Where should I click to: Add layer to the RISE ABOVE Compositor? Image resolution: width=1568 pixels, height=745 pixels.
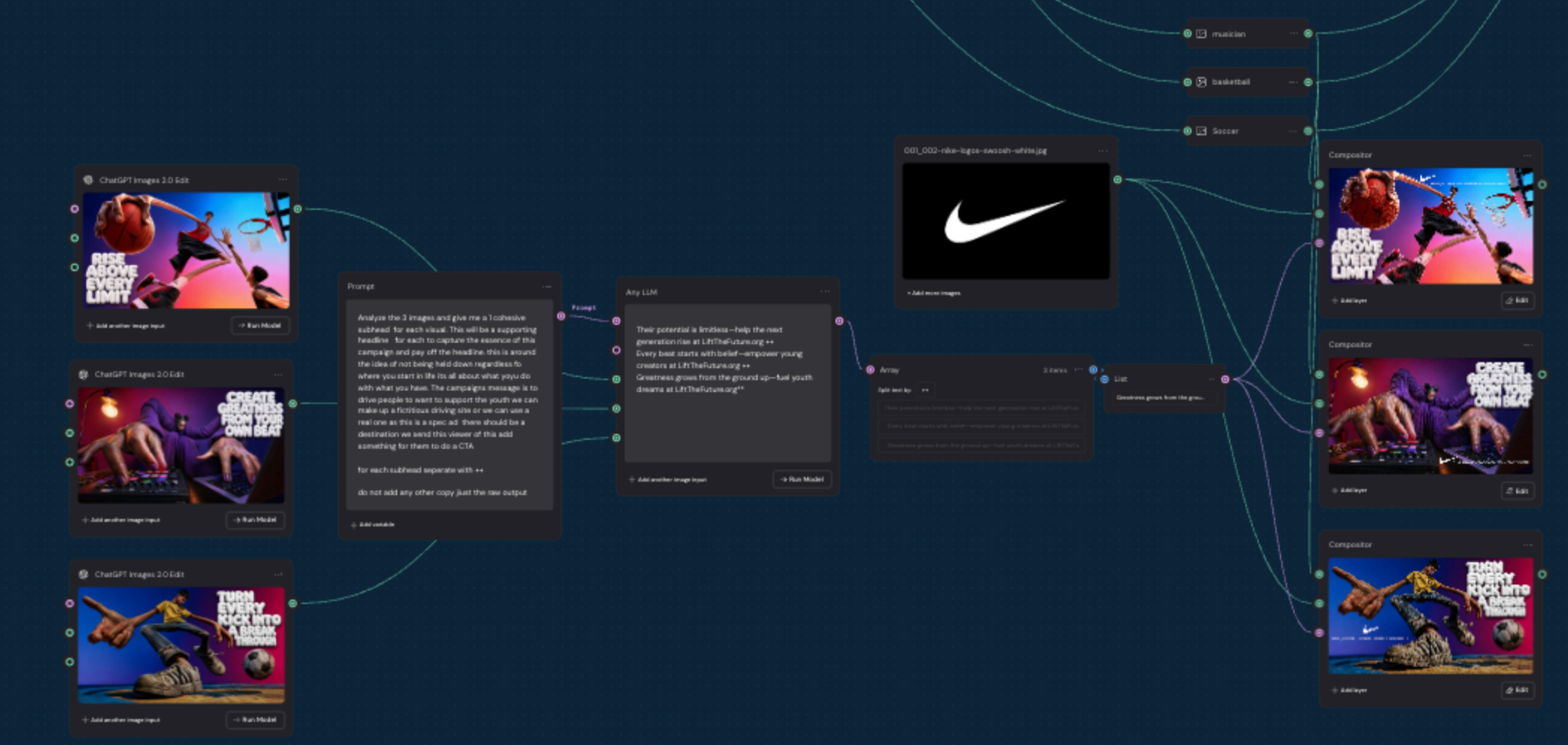1349,300
